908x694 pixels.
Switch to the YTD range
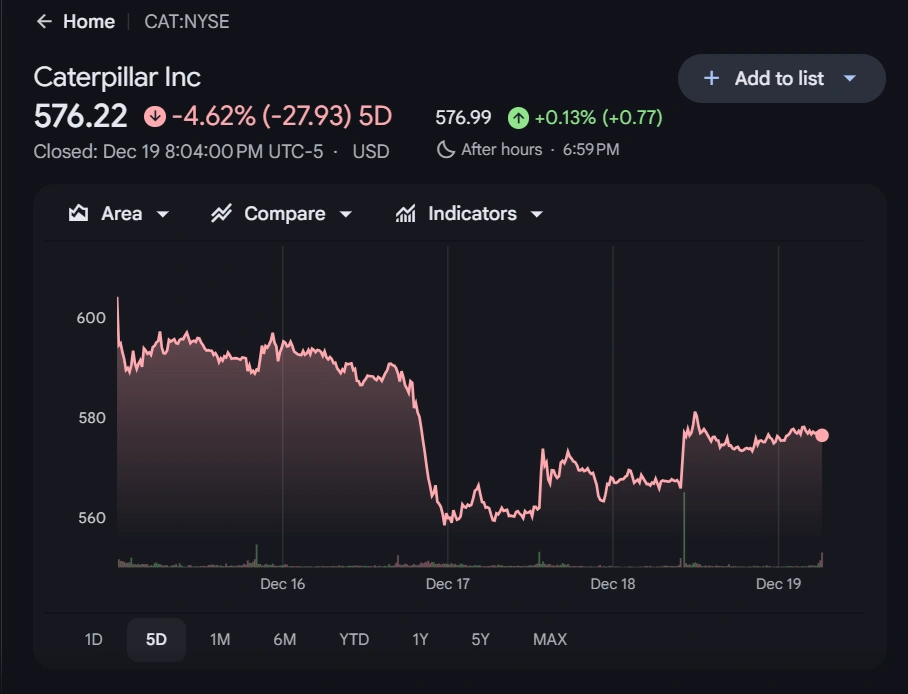coord(352,639)
